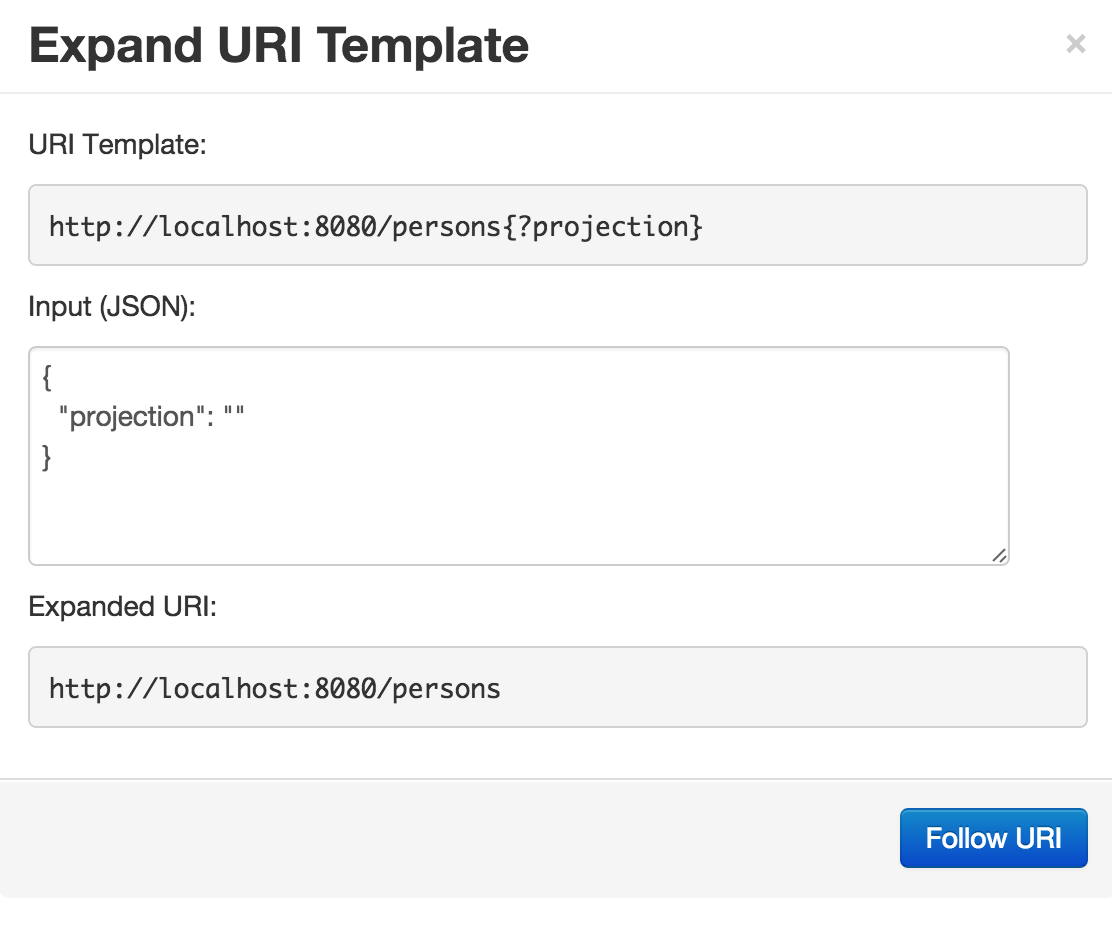Click "http" in the Expanded URI text
Screen dimensions: 1112x932
[73, 688]
